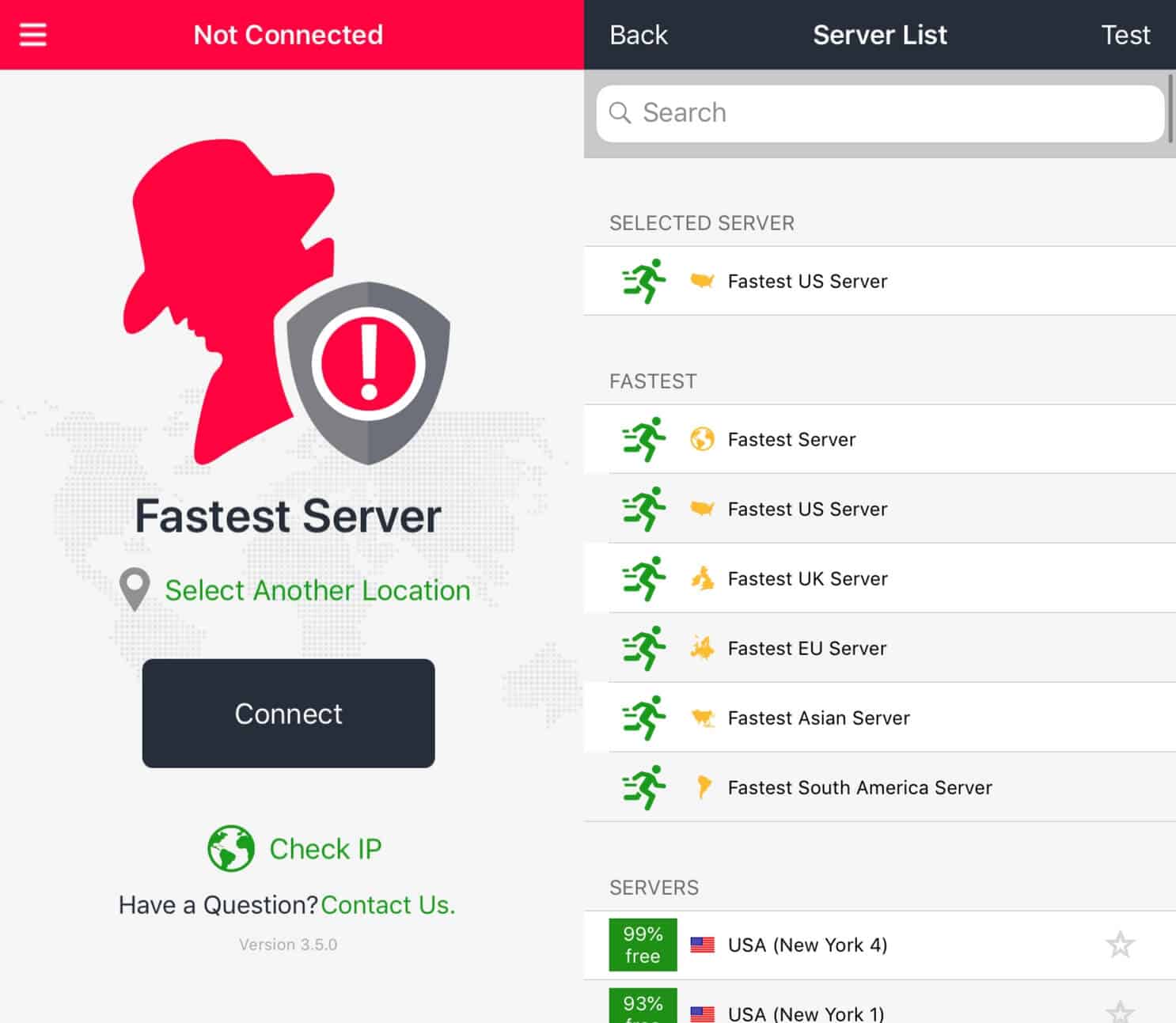The height and width of the screenshot is (1023, 1176).
Task: Choose Fastest US Server in the Fastest list
Action: point(880,509)
